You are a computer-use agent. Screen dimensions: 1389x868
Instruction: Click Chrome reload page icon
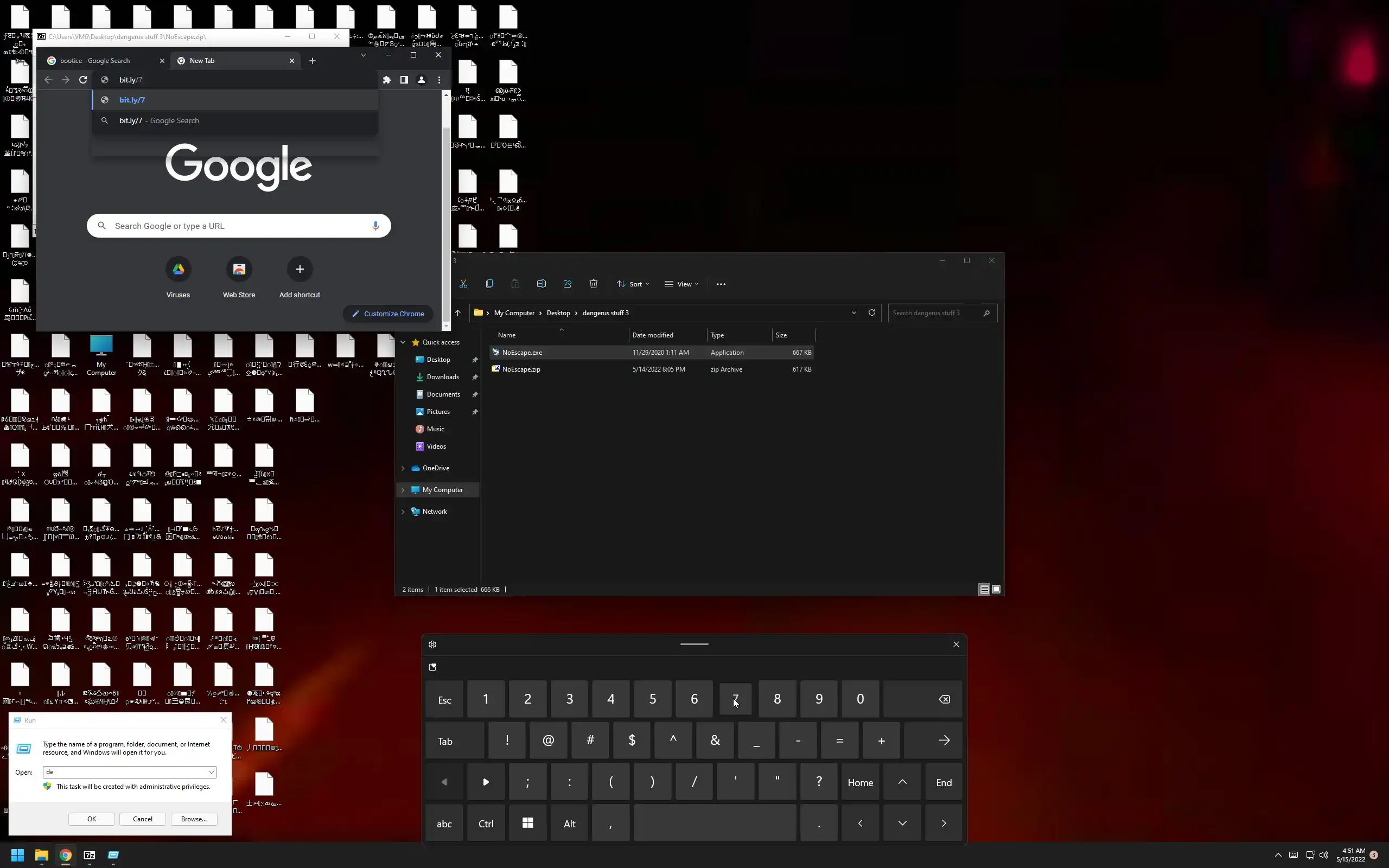point(83,80)
